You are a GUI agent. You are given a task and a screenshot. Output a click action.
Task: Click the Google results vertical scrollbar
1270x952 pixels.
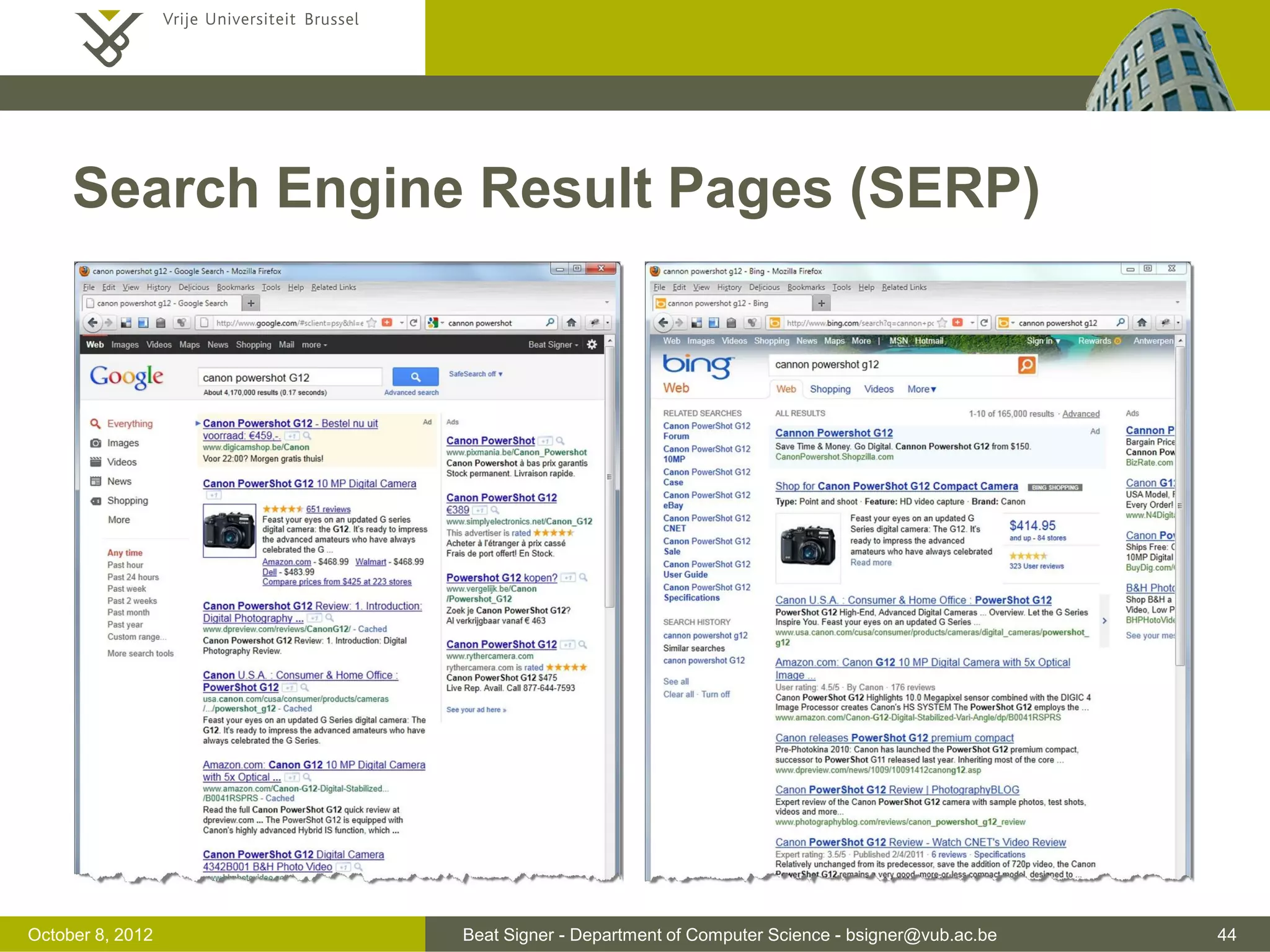tap(610, 477)
